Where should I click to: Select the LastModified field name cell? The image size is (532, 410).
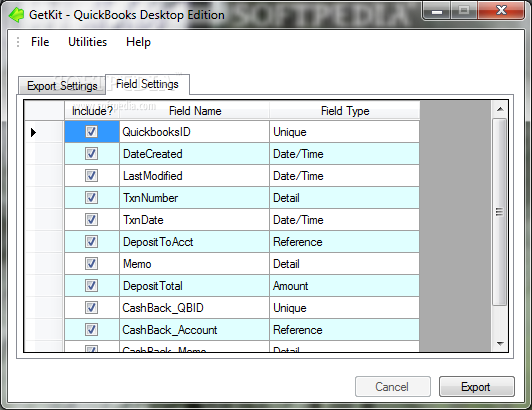(x=194, y=176)
